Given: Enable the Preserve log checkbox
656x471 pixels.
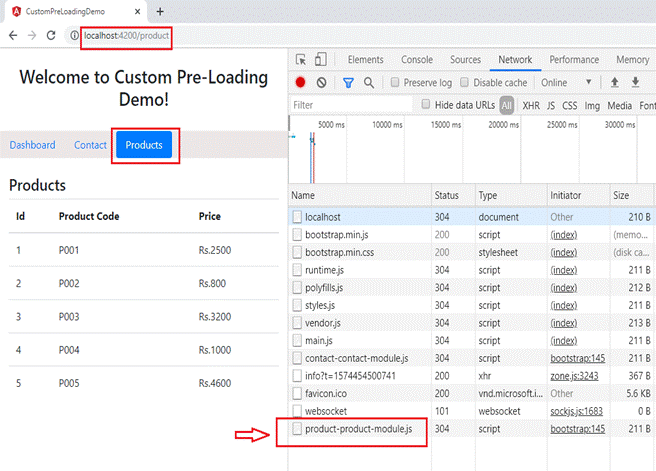Looking at the screenshot, I should point(396,82).
